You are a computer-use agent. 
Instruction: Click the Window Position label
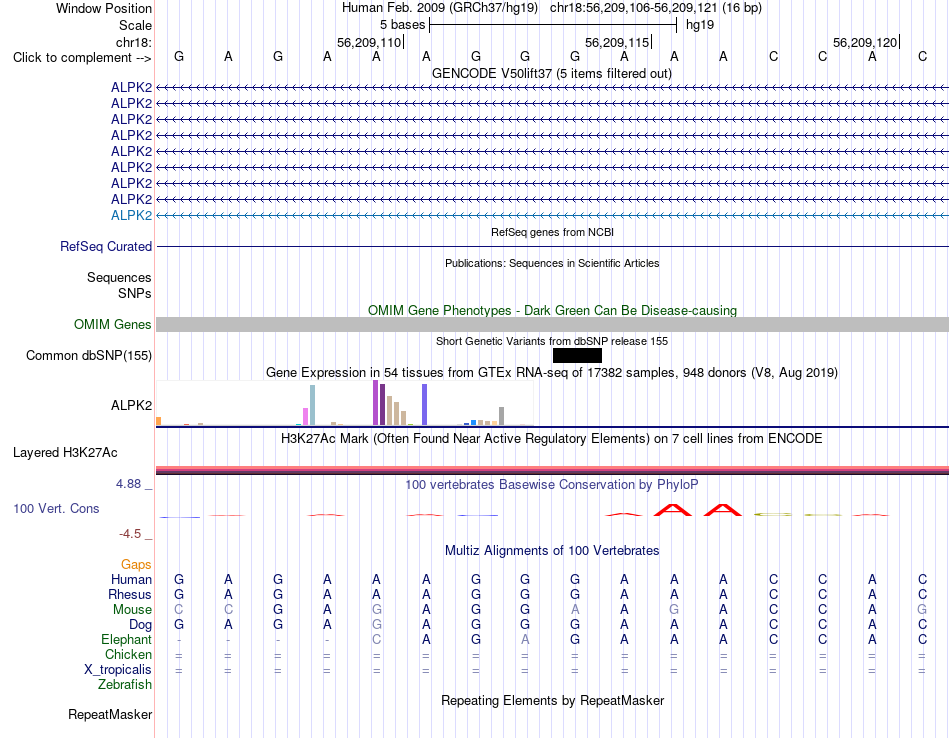pyautogui.click(x=104, y=8)
